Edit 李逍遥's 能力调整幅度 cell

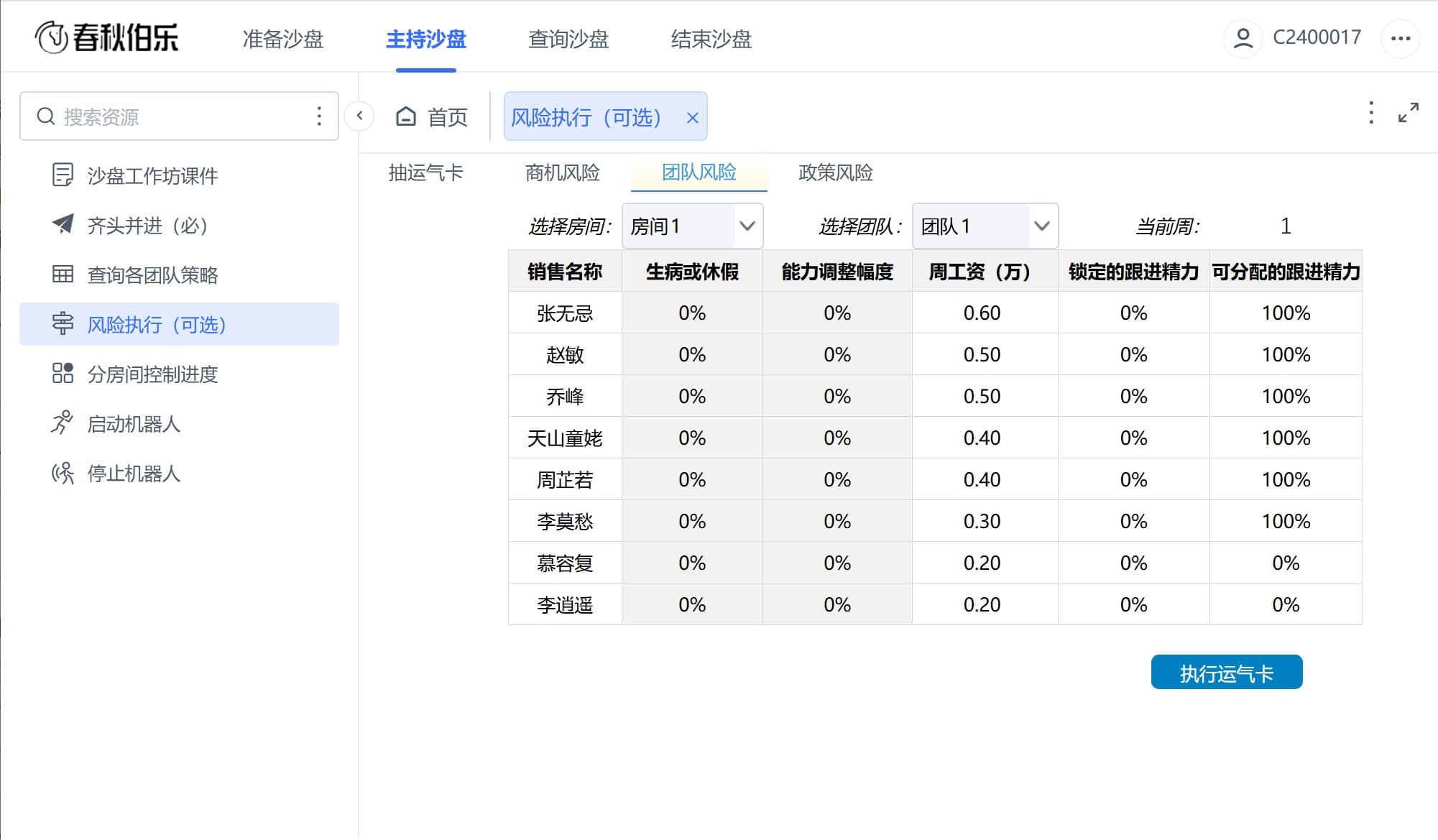[x=837, y=604]
